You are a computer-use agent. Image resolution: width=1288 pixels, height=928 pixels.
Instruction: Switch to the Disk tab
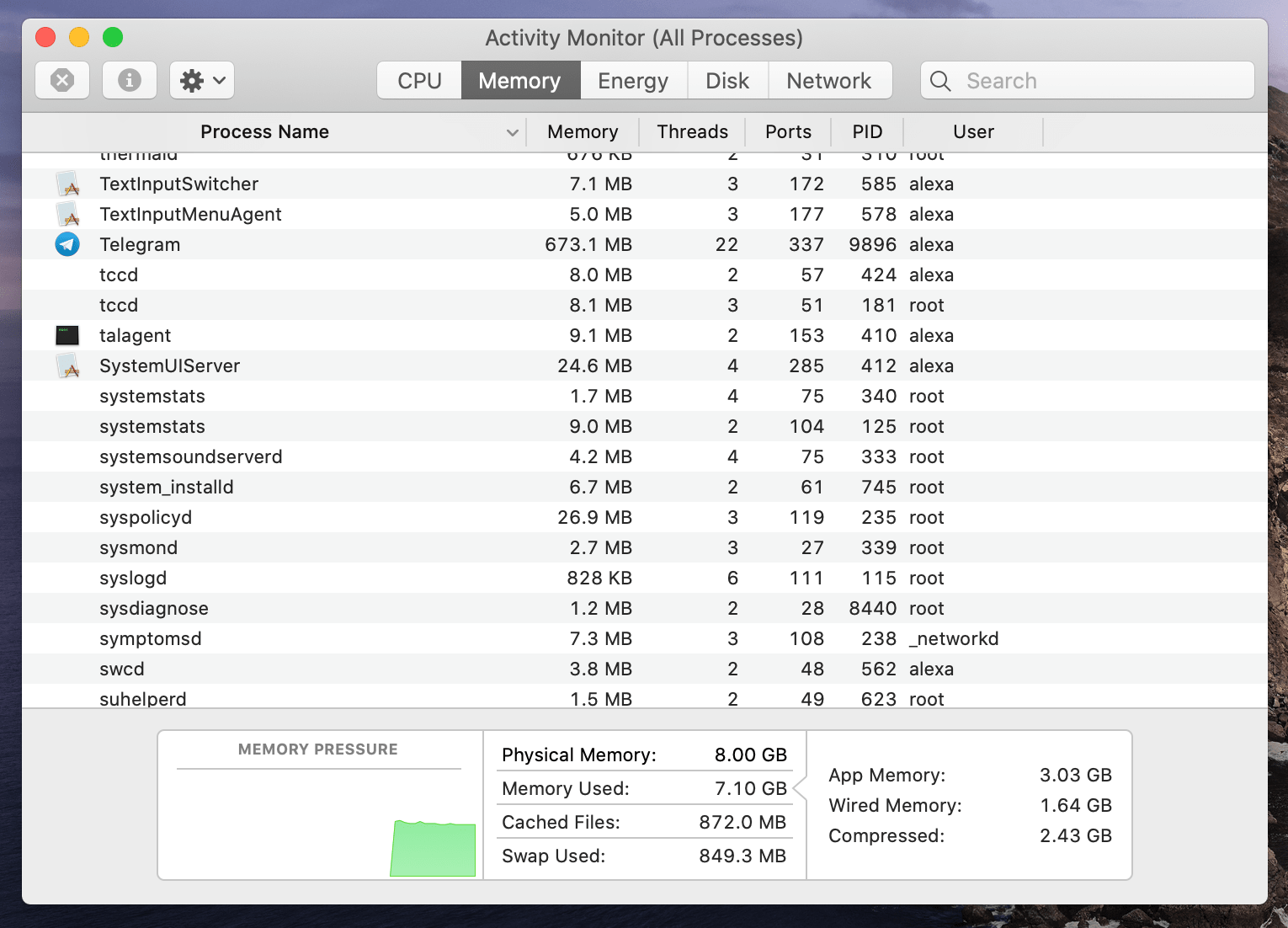tap(727, 80)
